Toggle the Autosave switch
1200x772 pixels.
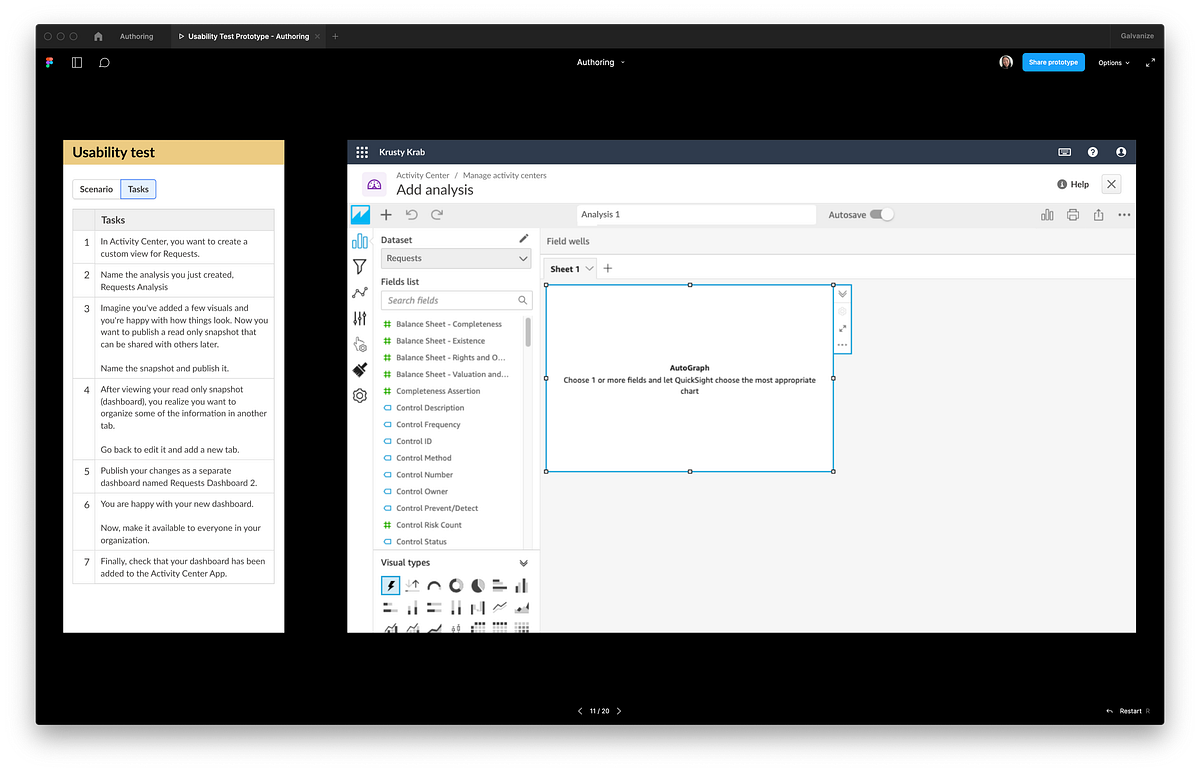tap(881, 214)
